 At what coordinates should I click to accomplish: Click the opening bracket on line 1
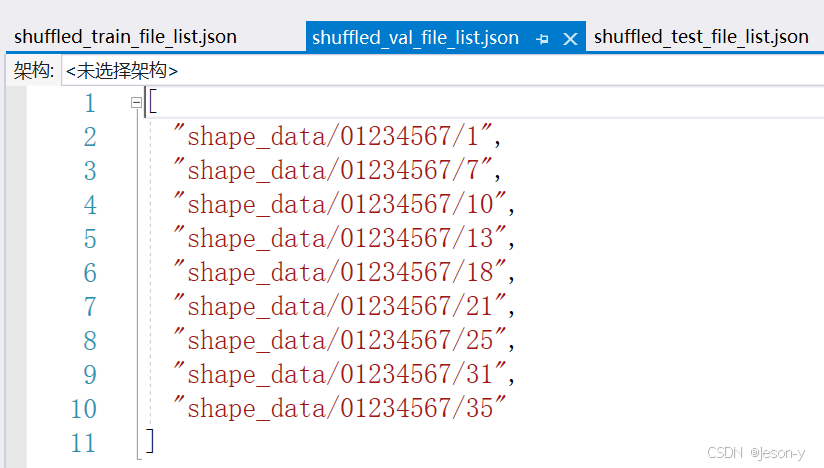pos(152,103)
